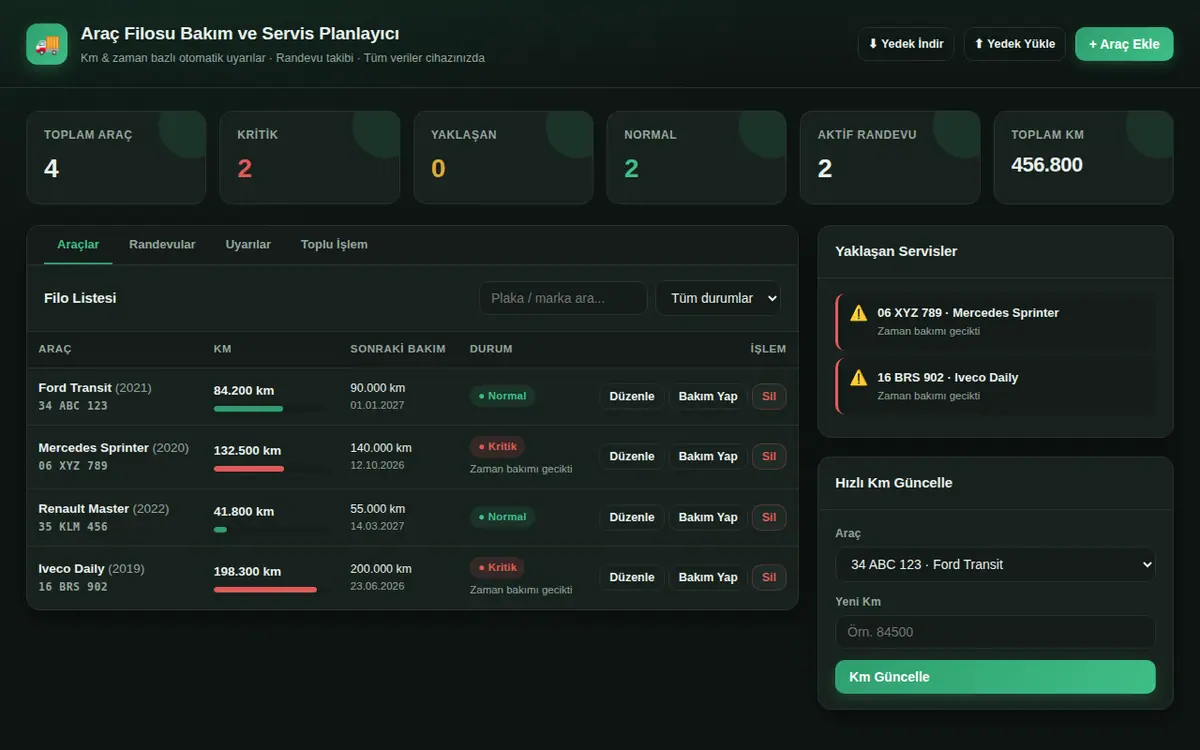Click the Yeni Km input field

point(995,632)
